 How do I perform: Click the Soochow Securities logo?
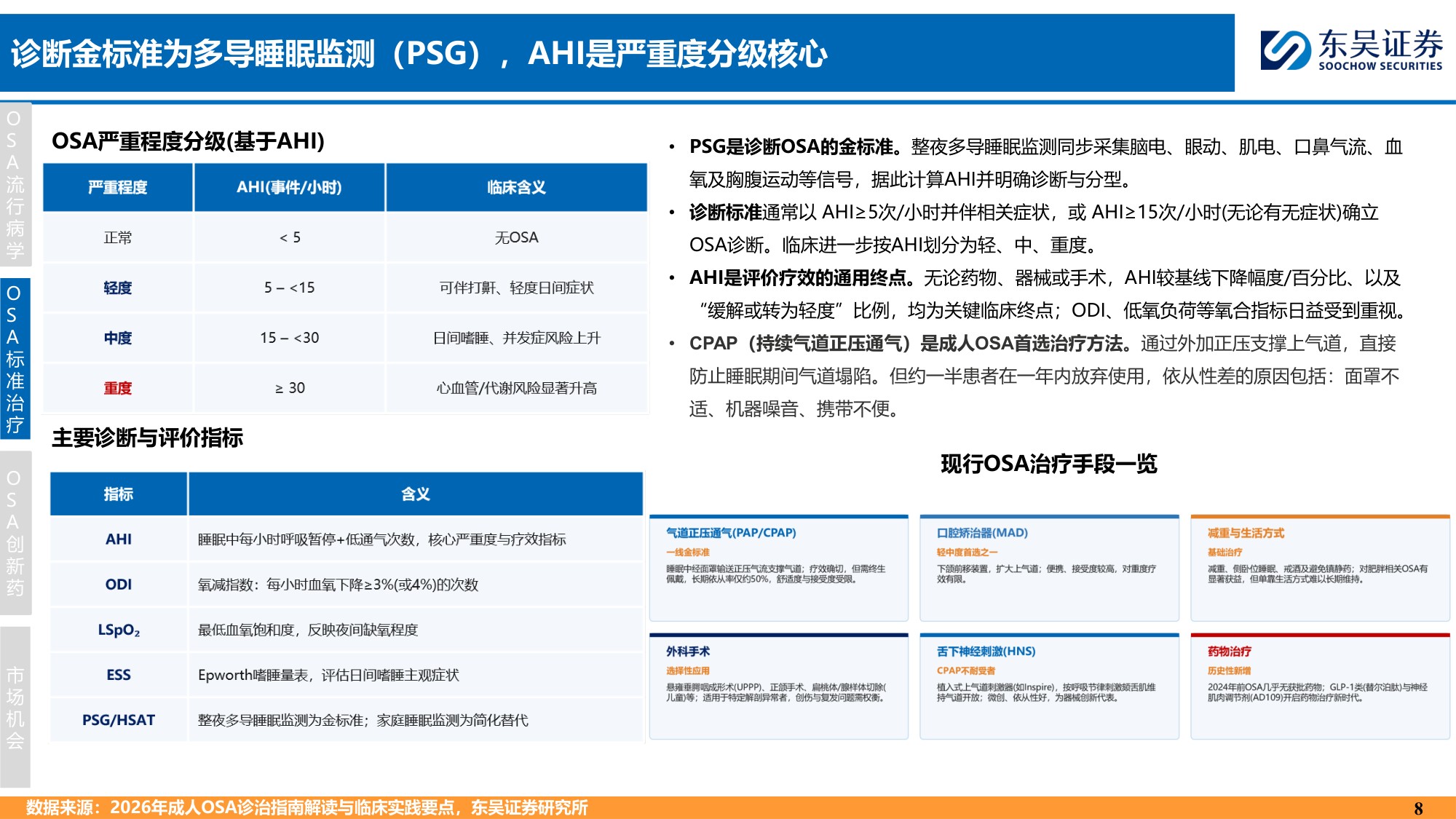coord(1351,50)
